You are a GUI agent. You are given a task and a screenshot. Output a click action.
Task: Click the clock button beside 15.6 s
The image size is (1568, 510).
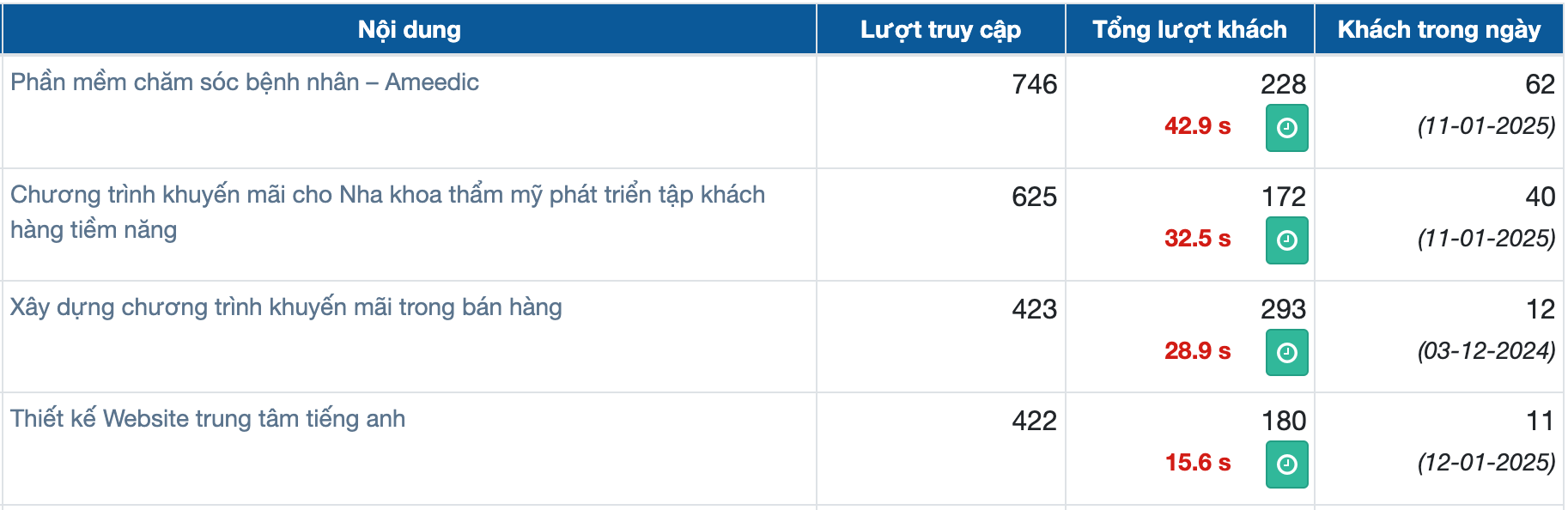click(x=1286, y=464)
